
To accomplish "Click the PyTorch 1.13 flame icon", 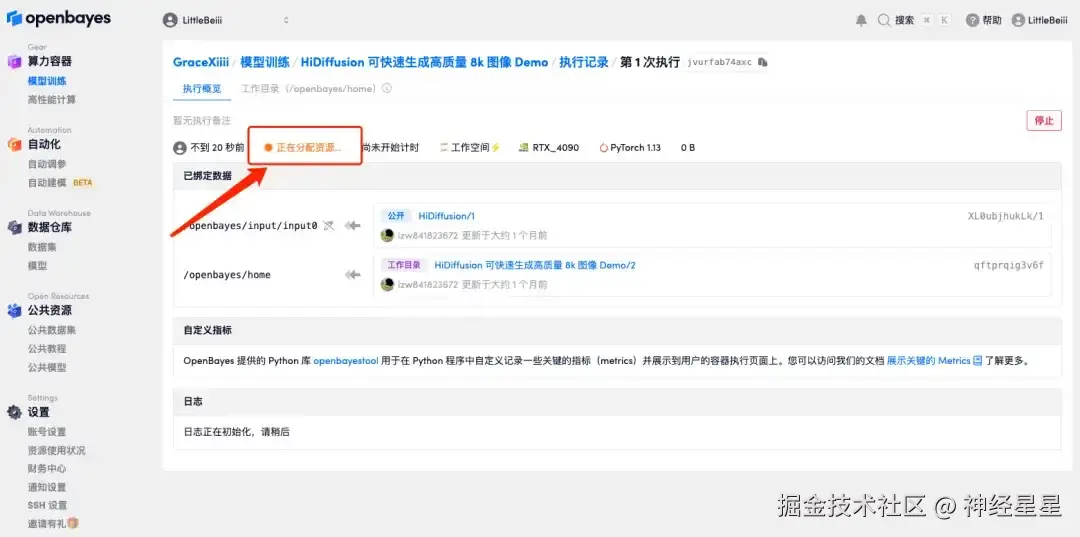I will coord(604,147).
